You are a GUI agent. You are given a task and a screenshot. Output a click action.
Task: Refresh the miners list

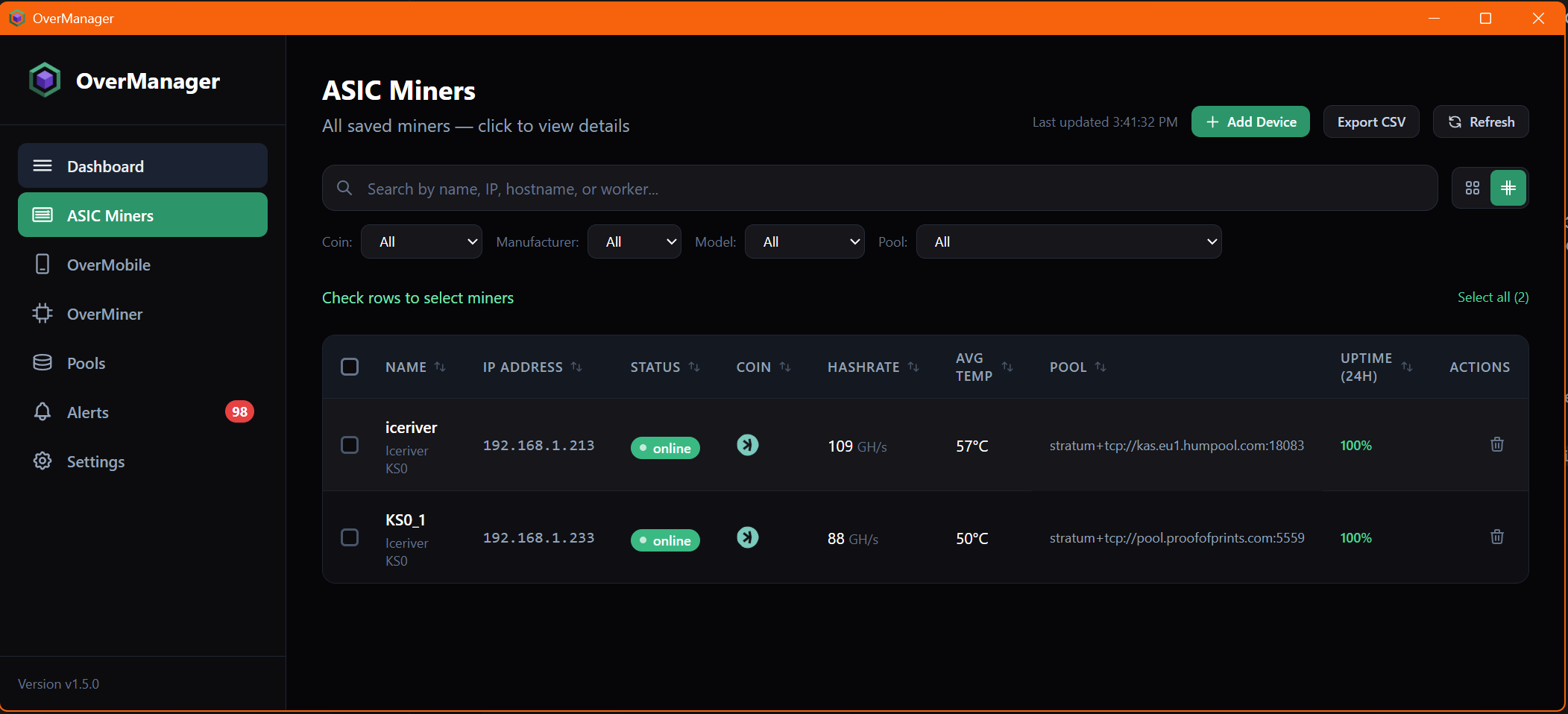(x=1481, y=121)
